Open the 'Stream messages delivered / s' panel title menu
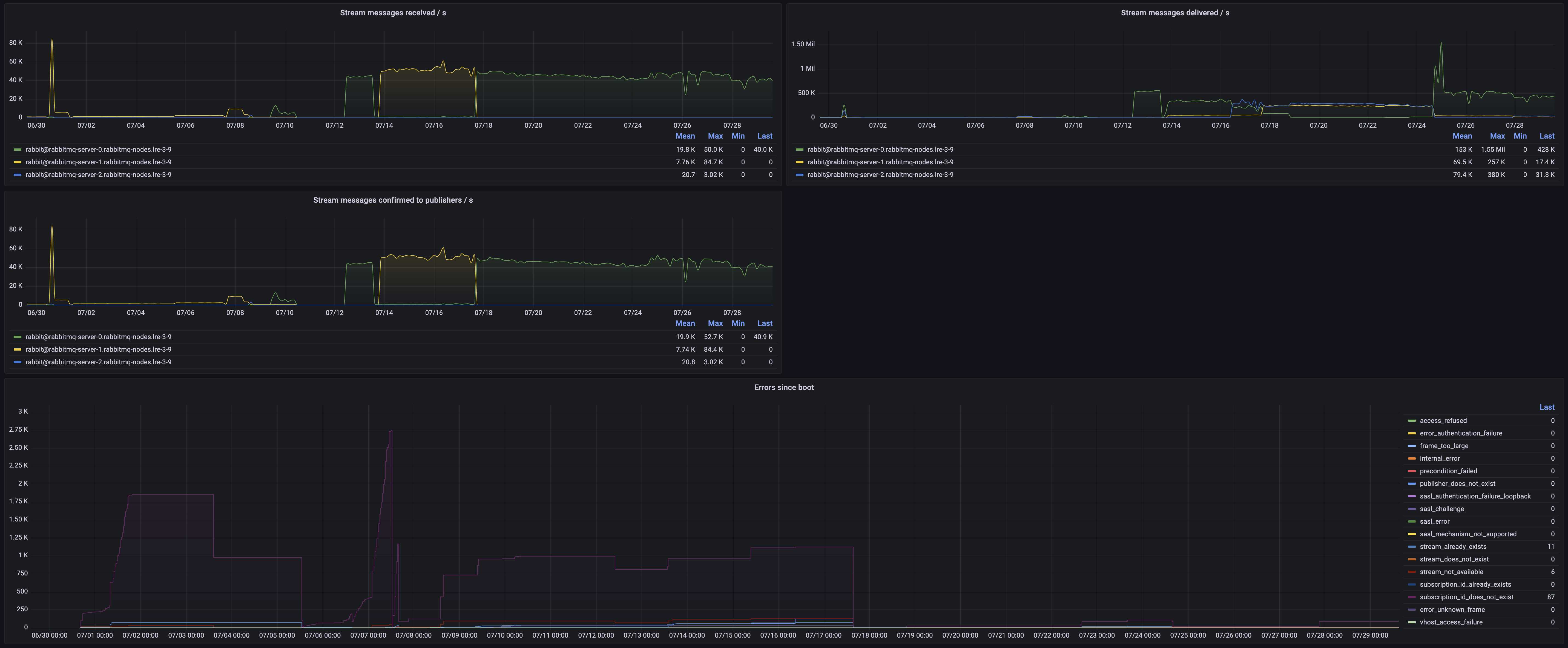This screenshot has width=1568, height=648. (1174, 13)
